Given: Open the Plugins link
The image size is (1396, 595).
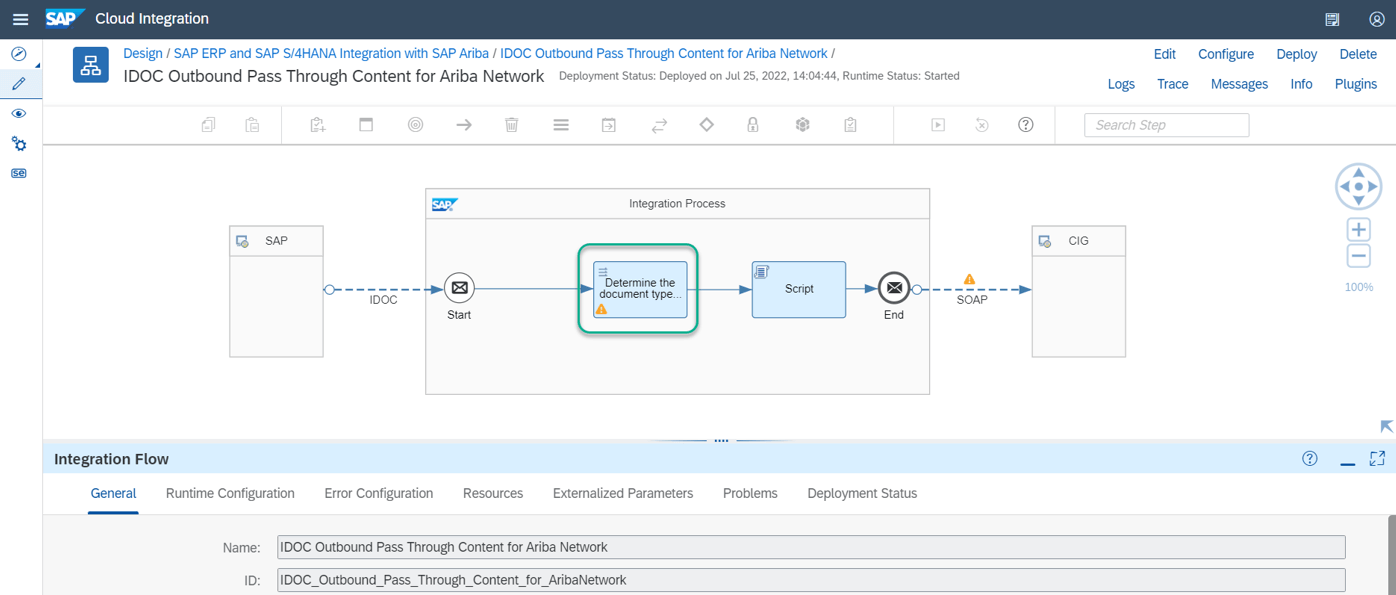Looking at the screenshot, I should tap(1356, 84).
